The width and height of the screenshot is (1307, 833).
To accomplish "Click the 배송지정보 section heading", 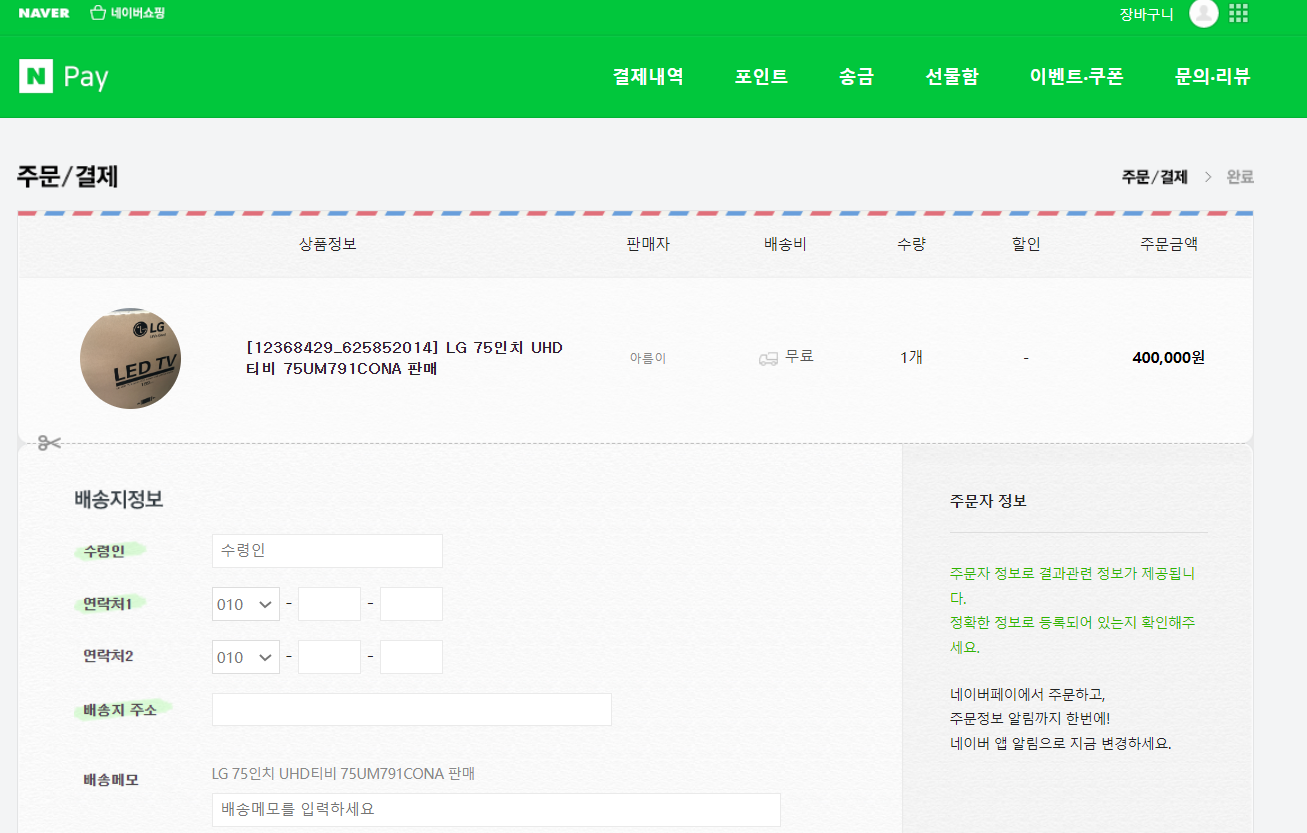I will pos(119,500).
